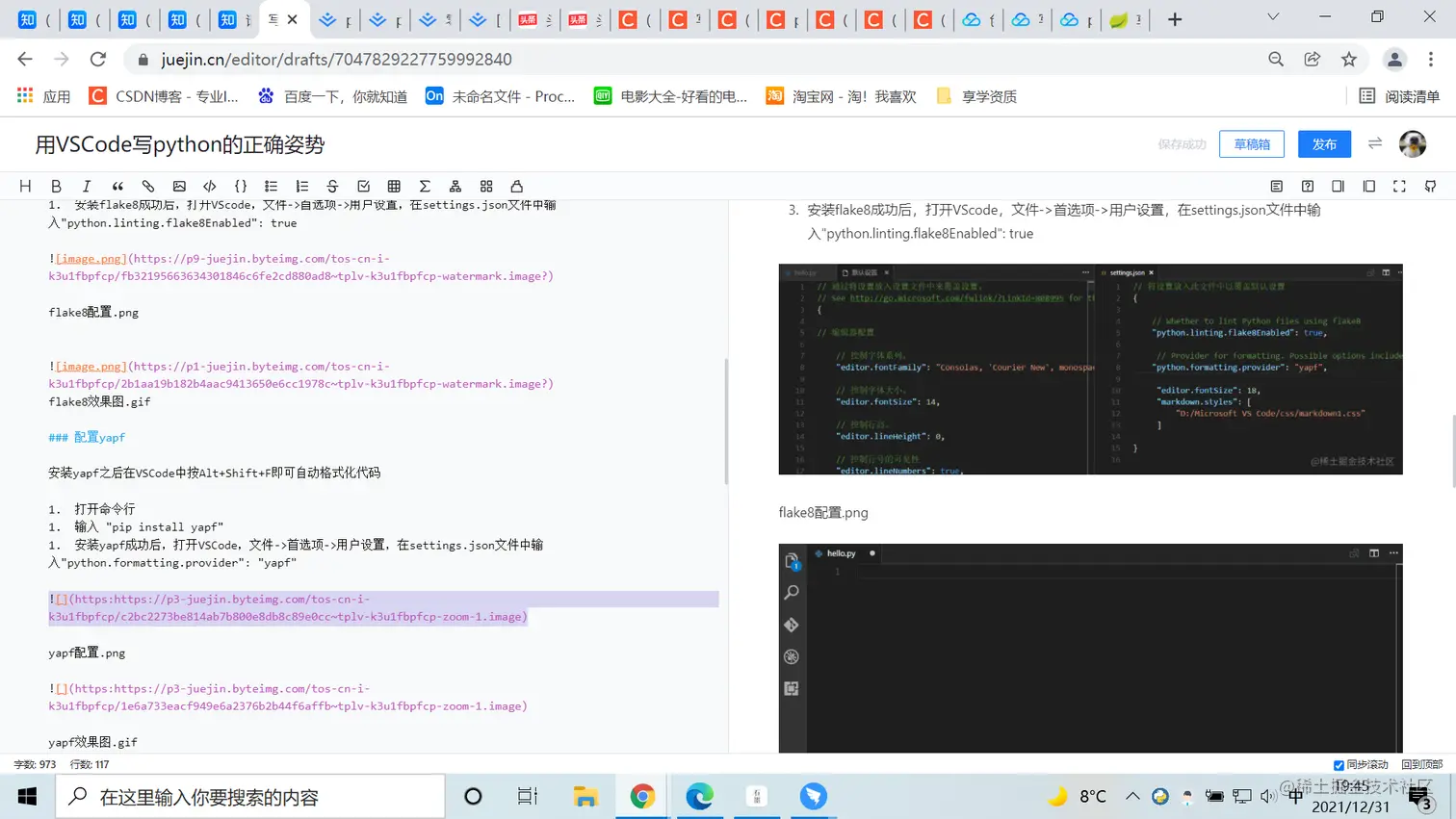
Task: Click the switch editor arrows icon
Action: point(1375,143)
